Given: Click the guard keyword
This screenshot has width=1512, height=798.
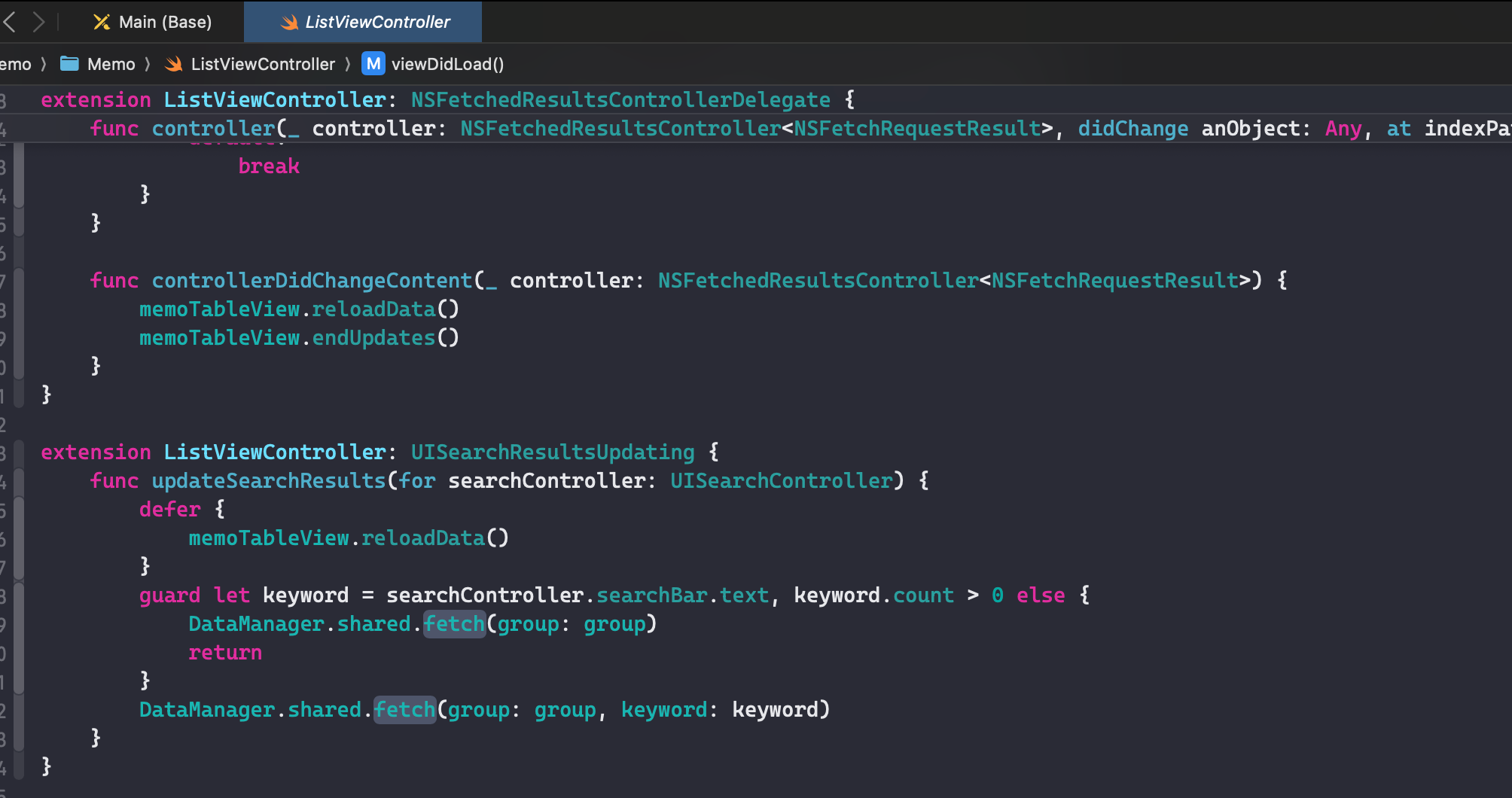Looking at the screenshot, I should (x=170, y=595).
